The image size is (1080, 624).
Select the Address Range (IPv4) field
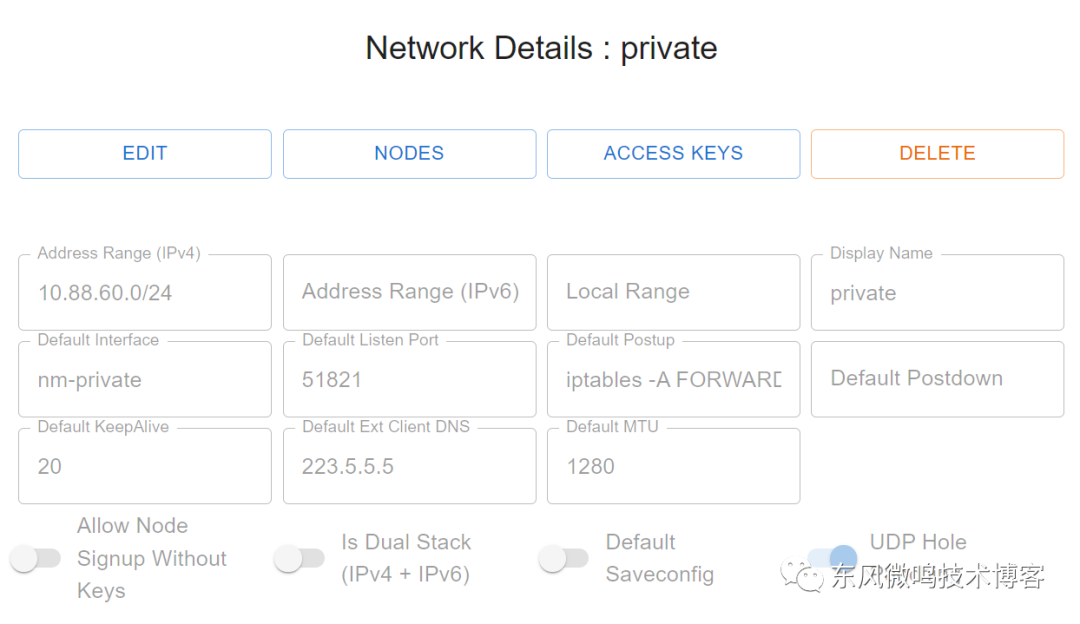(x=145, y=293)
